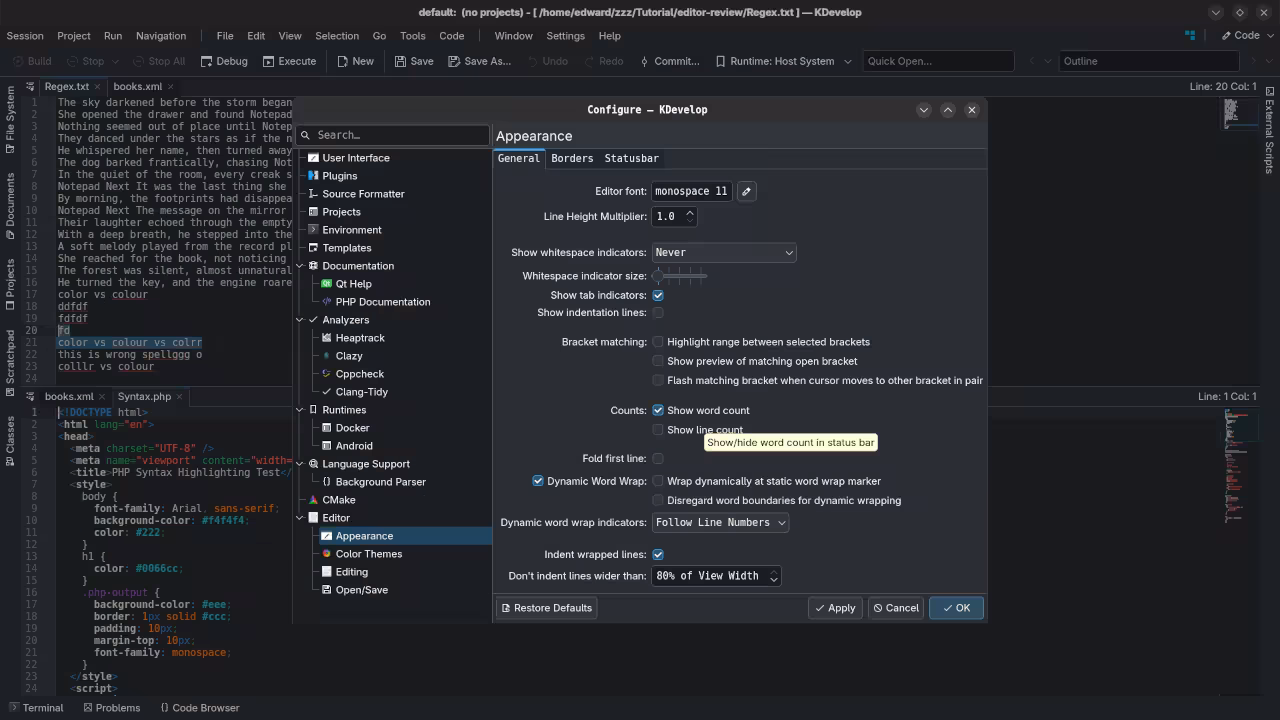
Task: Uncheck the Dynamic Word Wrap option
Action: coord(538,481)
